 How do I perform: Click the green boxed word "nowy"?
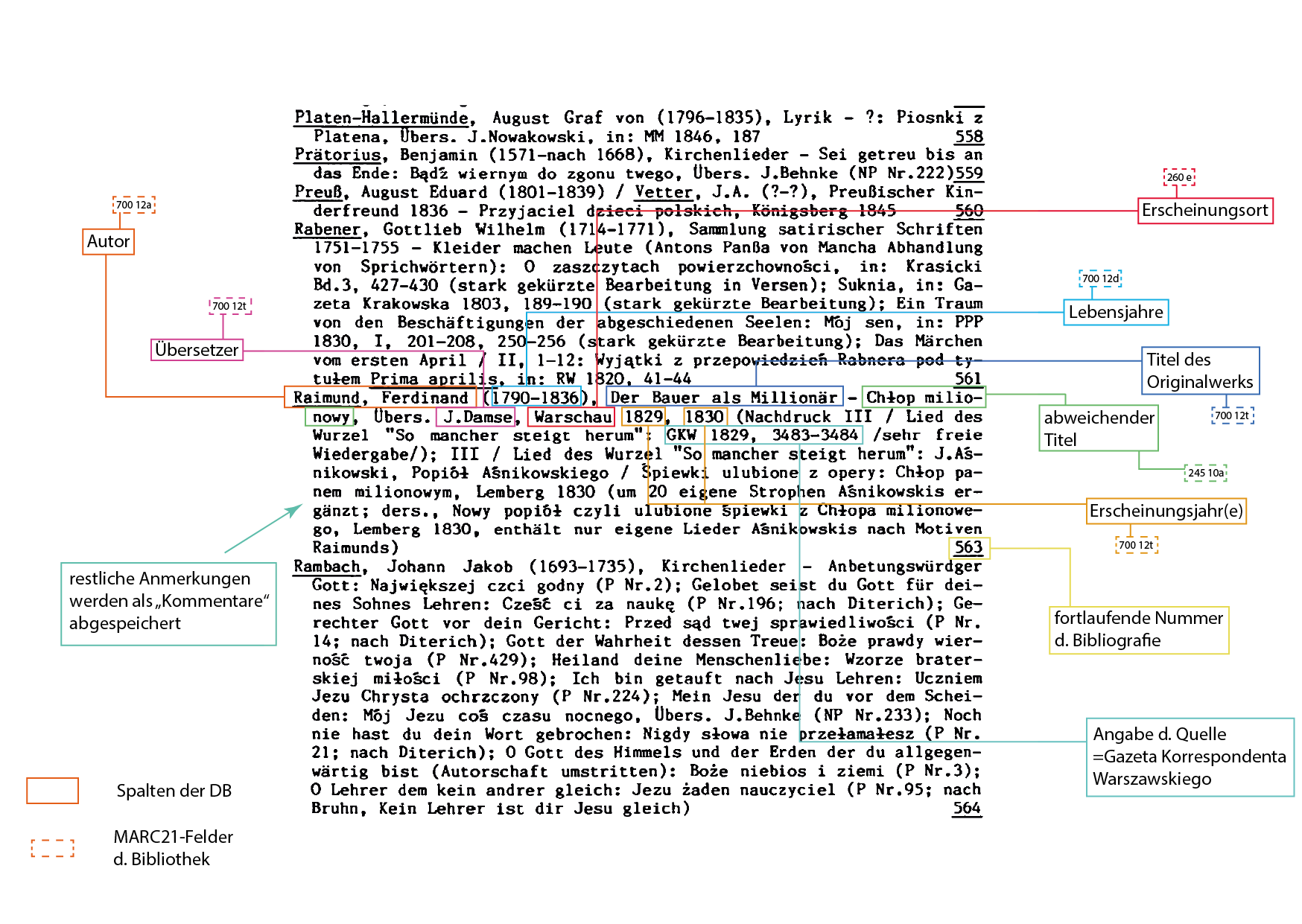[x=331, y=416]
